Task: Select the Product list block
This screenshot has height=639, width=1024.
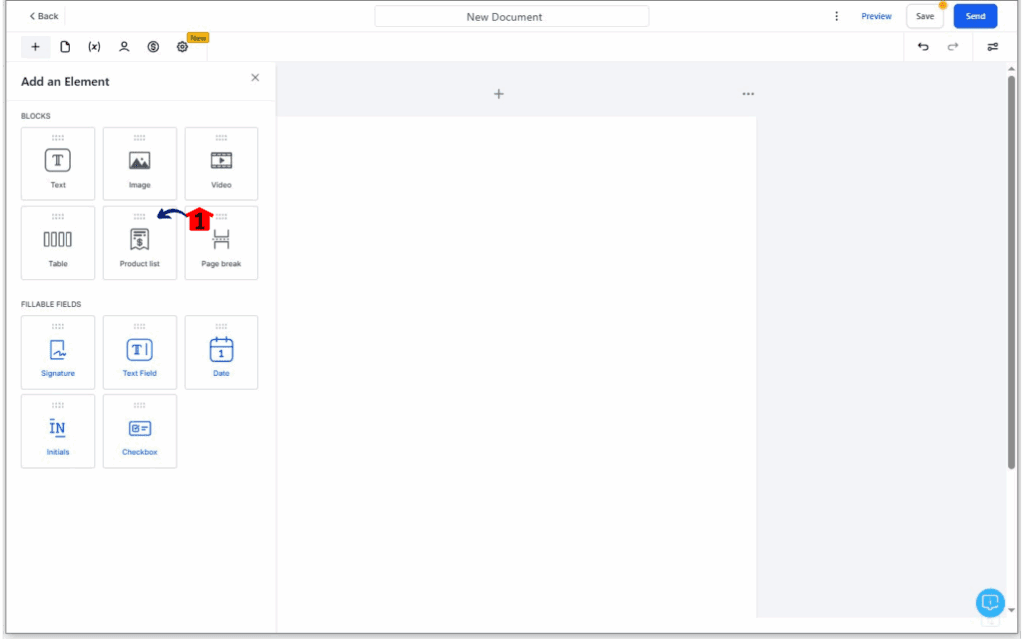Action: pyautogui.click(x=140, y=243)
